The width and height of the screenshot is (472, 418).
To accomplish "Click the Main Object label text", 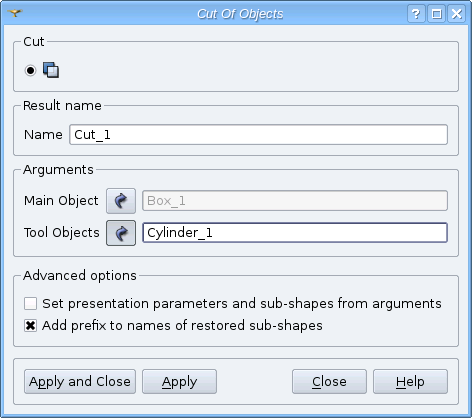I will (61, 201).
